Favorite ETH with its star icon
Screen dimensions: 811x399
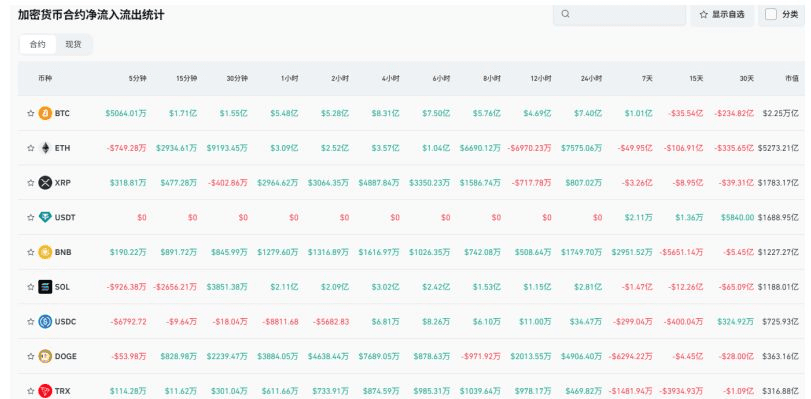click(31, 147)
